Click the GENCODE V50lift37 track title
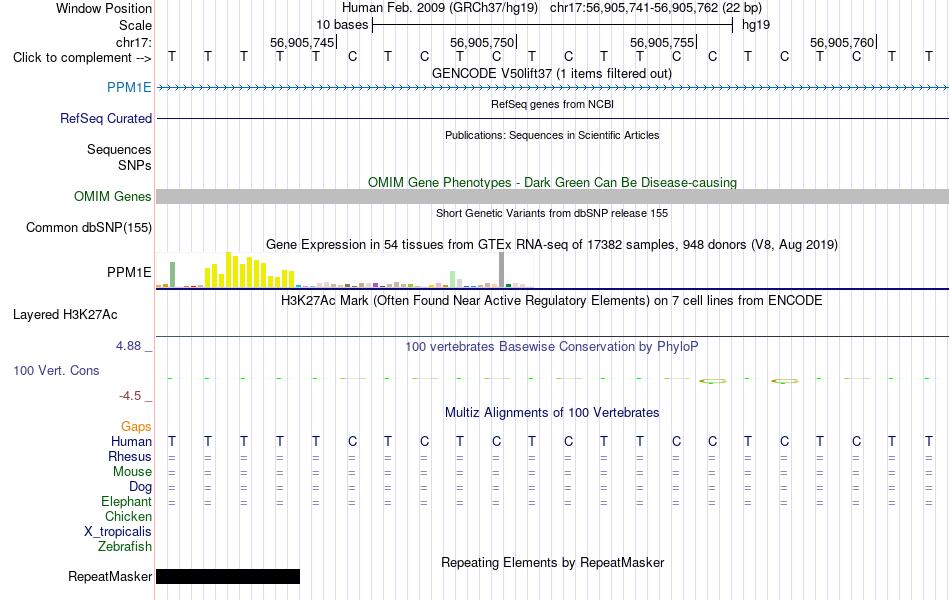This screenshot has height=600, width=950. [x=552, y=73]
